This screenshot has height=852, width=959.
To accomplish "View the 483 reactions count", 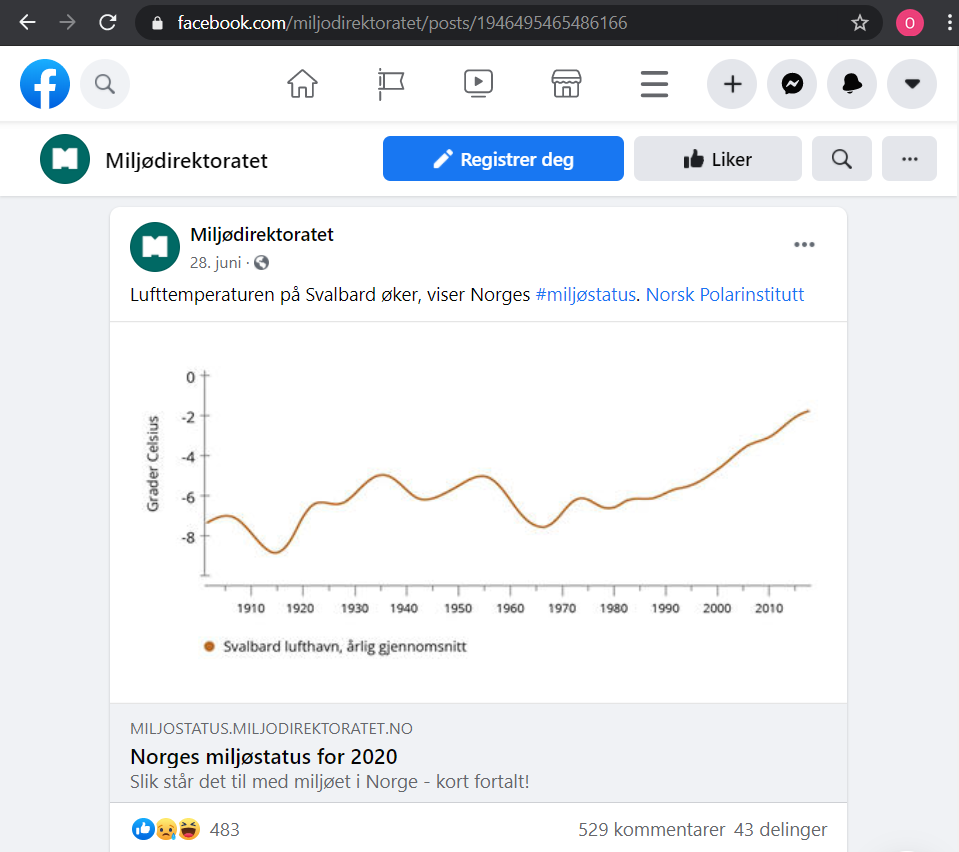I will 224,830.
